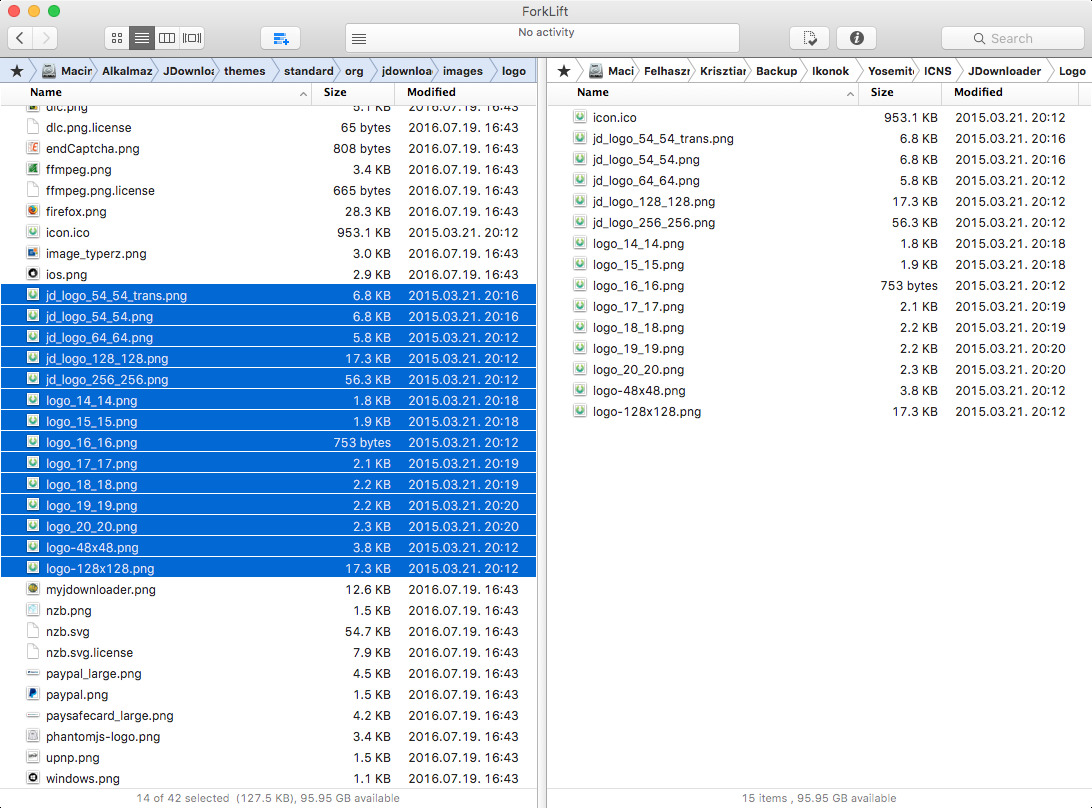Go to 'themes' in left path bar
Screen dimensions: 1092x808
click(x=244, y=71)
